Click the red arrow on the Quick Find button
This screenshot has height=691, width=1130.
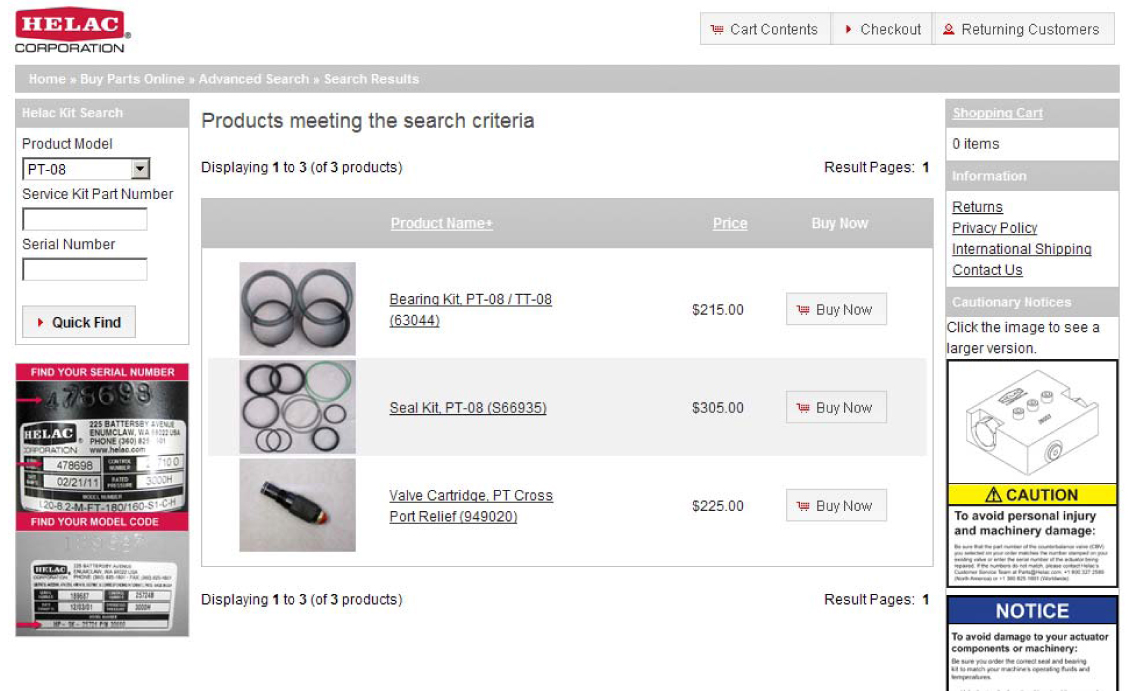click(42, 322)
